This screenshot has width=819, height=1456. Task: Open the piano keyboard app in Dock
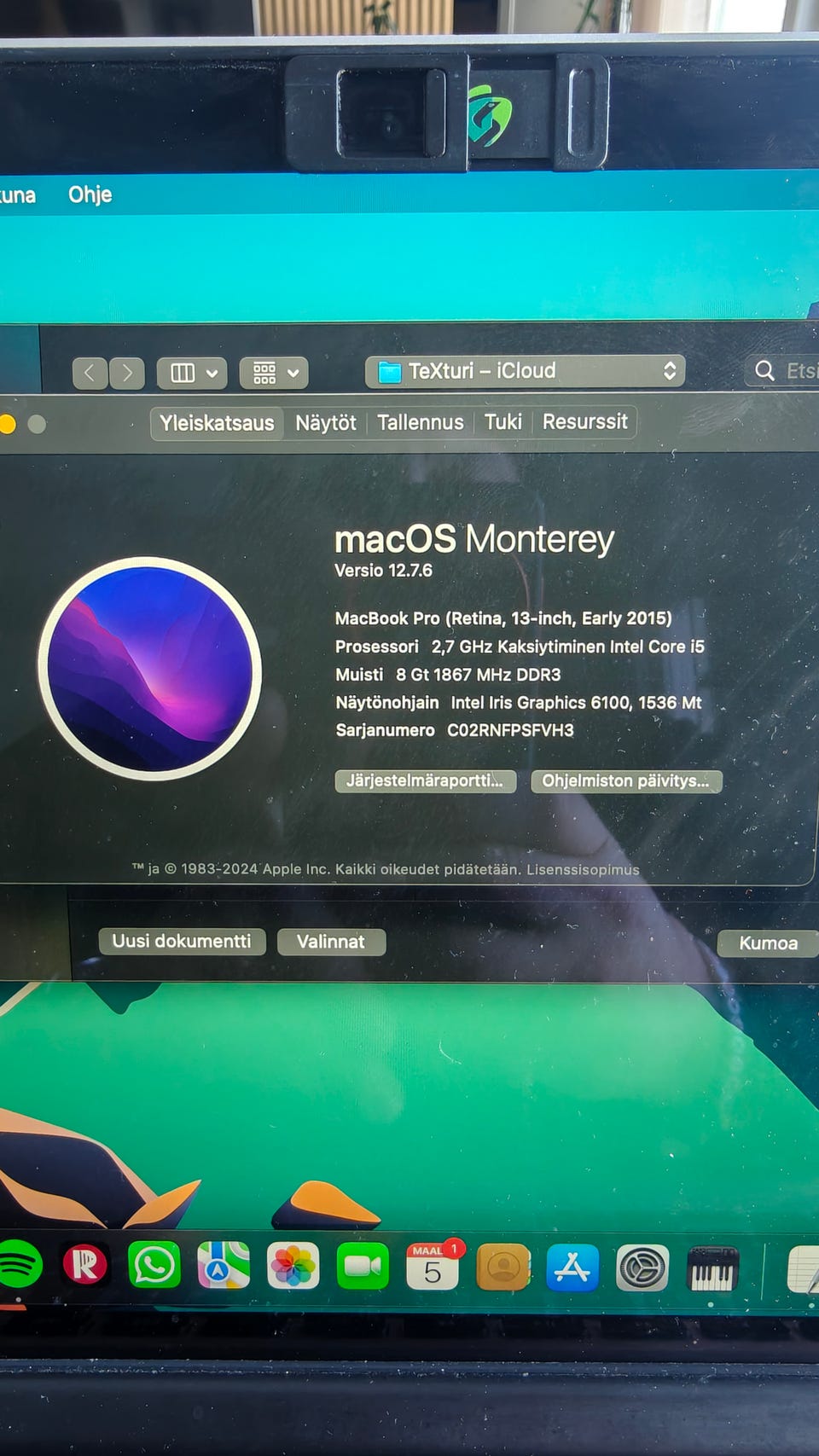click(712, 1269)
